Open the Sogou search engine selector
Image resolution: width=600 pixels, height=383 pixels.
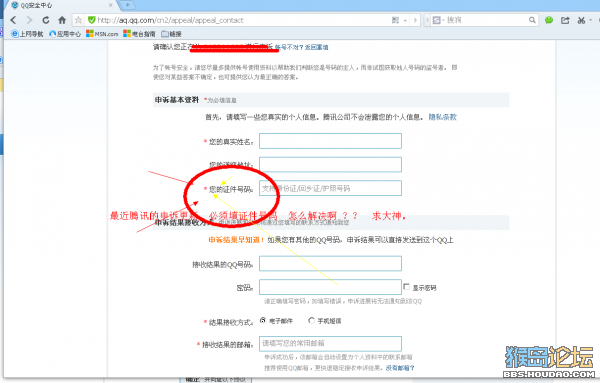438,20
